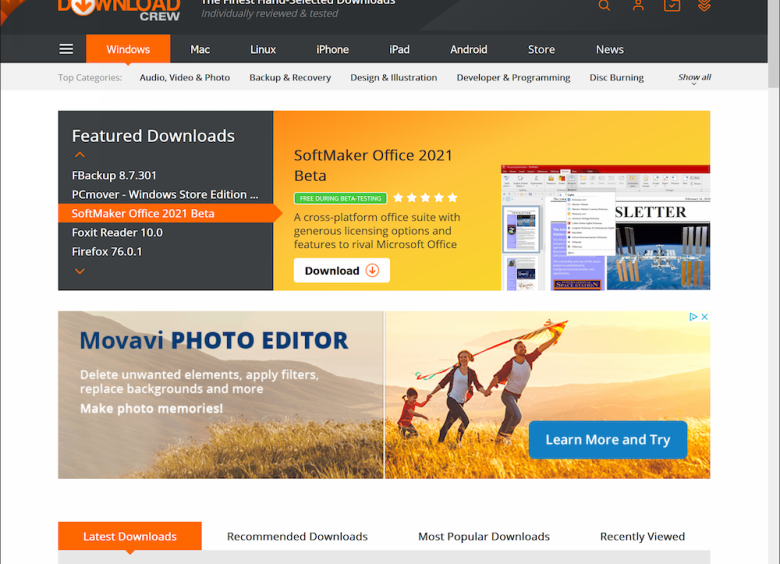Open the hamburger menu icon
The width and height of the screenshot is (780, 564).
pyautogui.click(x=66, y=49)
